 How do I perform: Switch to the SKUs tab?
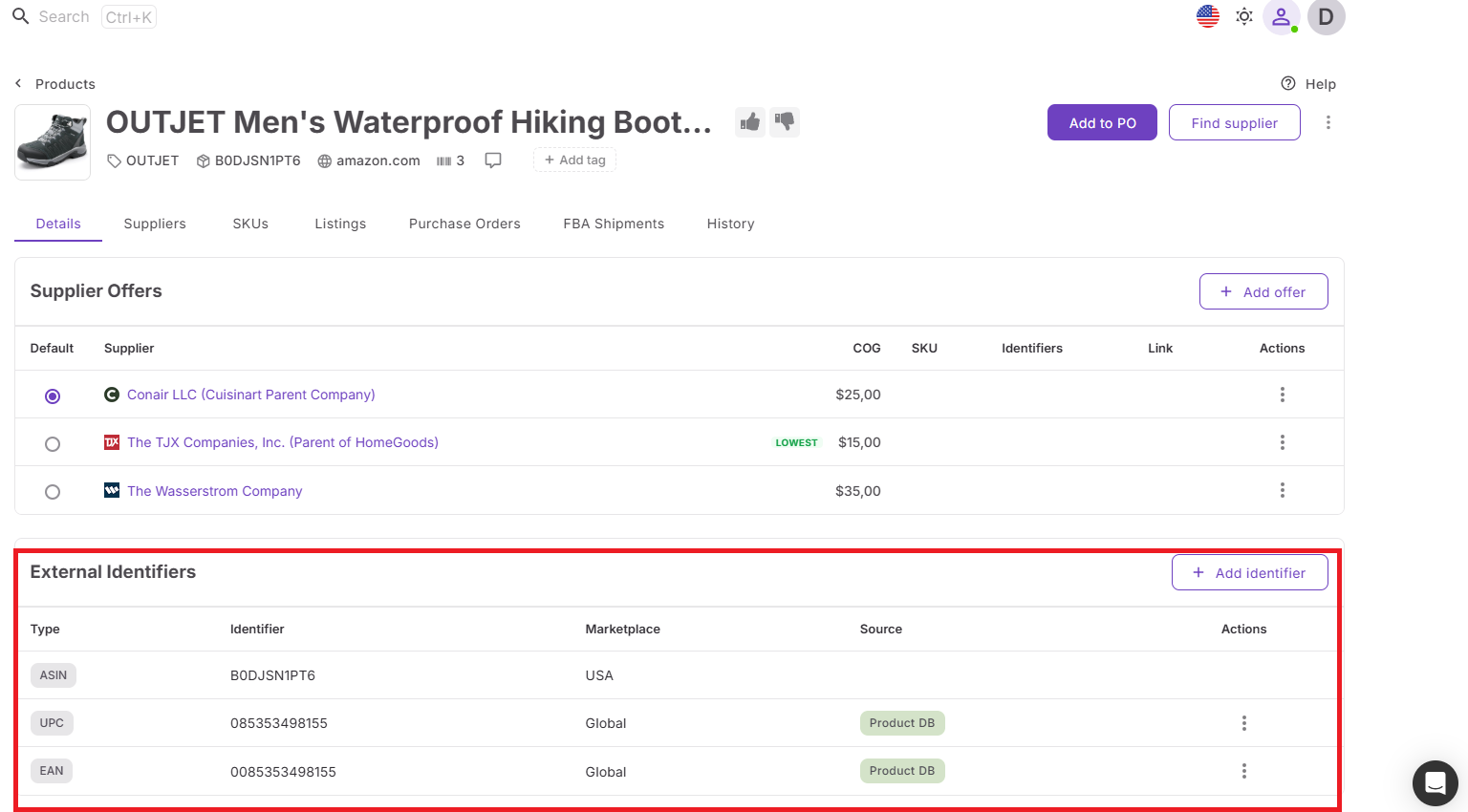[250, 224]
